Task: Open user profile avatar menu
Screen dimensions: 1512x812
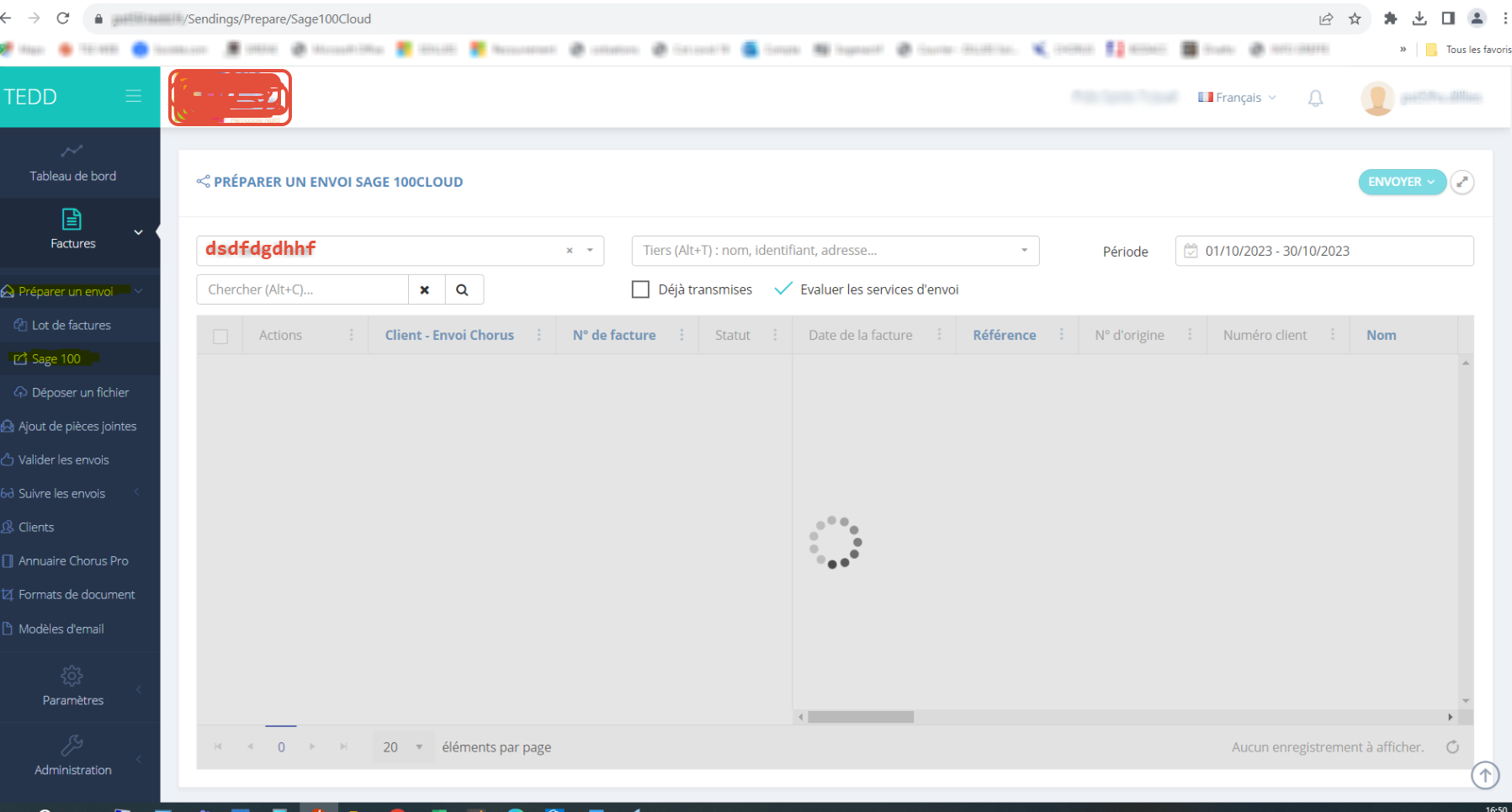Action: (1378, 98)
